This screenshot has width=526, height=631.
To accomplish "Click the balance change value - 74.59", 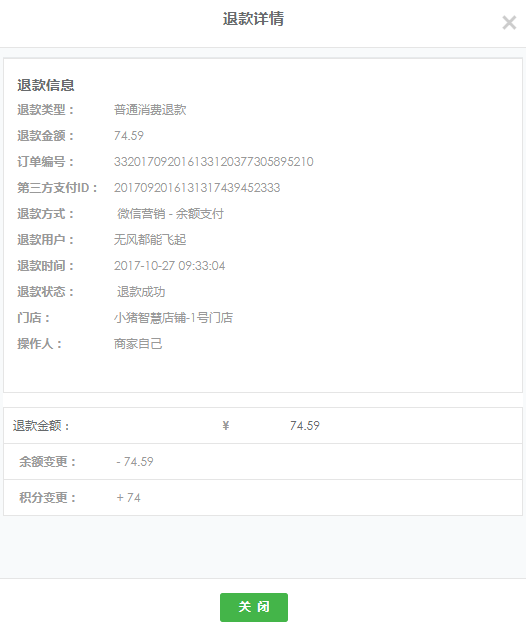I will (135, 462).
